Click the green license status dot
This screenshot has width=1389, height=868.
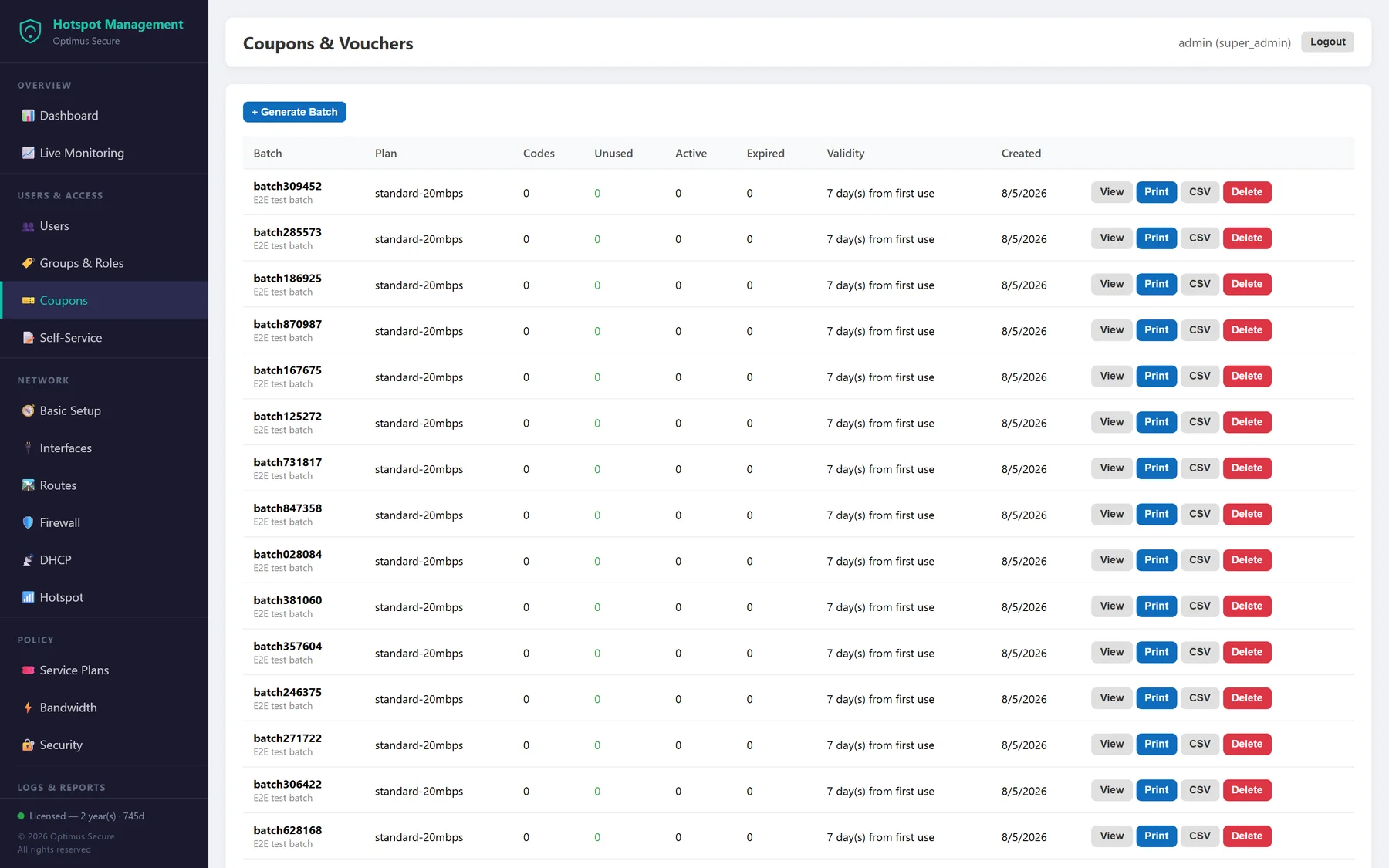pos(21,816)
